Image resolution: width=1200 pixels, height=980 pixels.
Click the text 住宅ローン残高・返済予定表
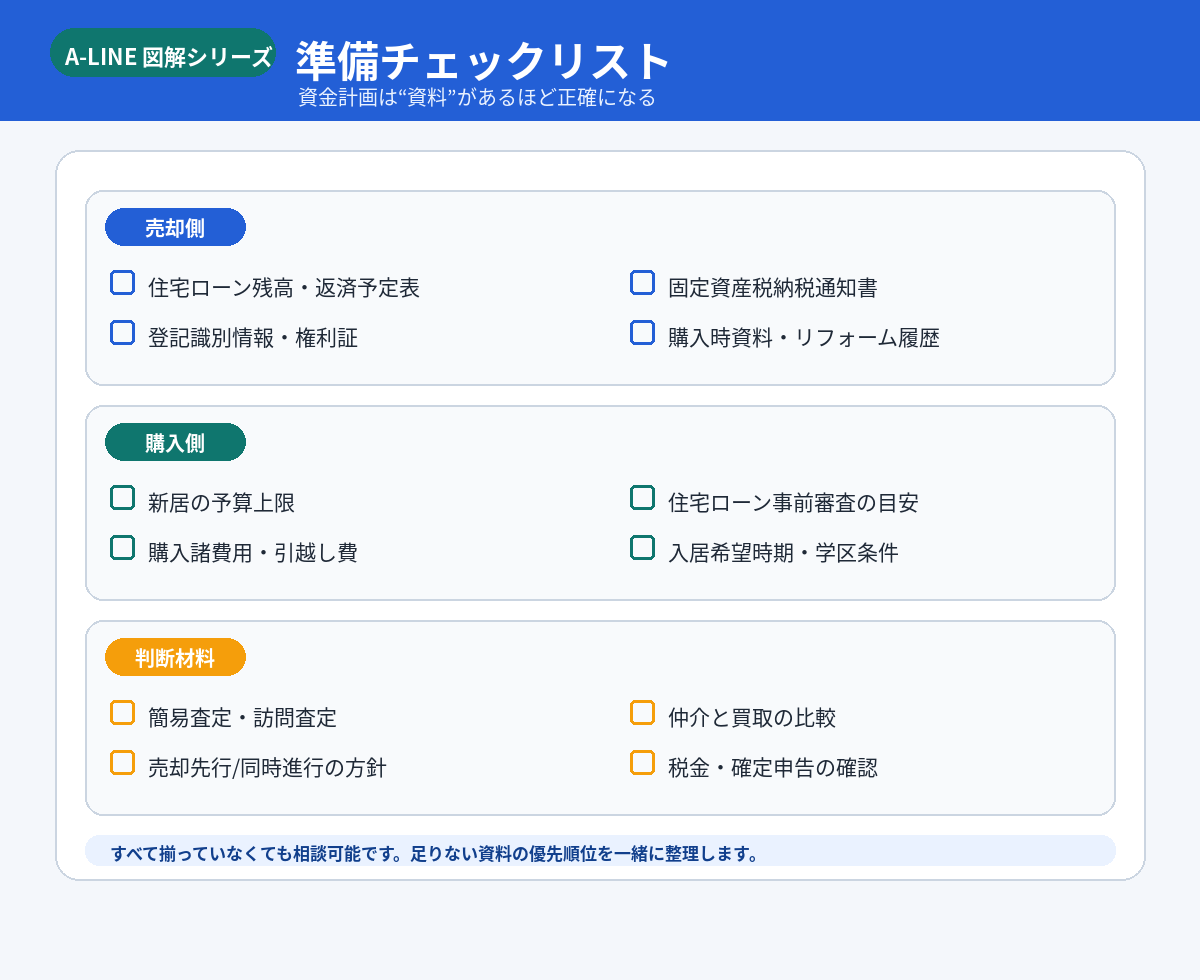(284, 288)
